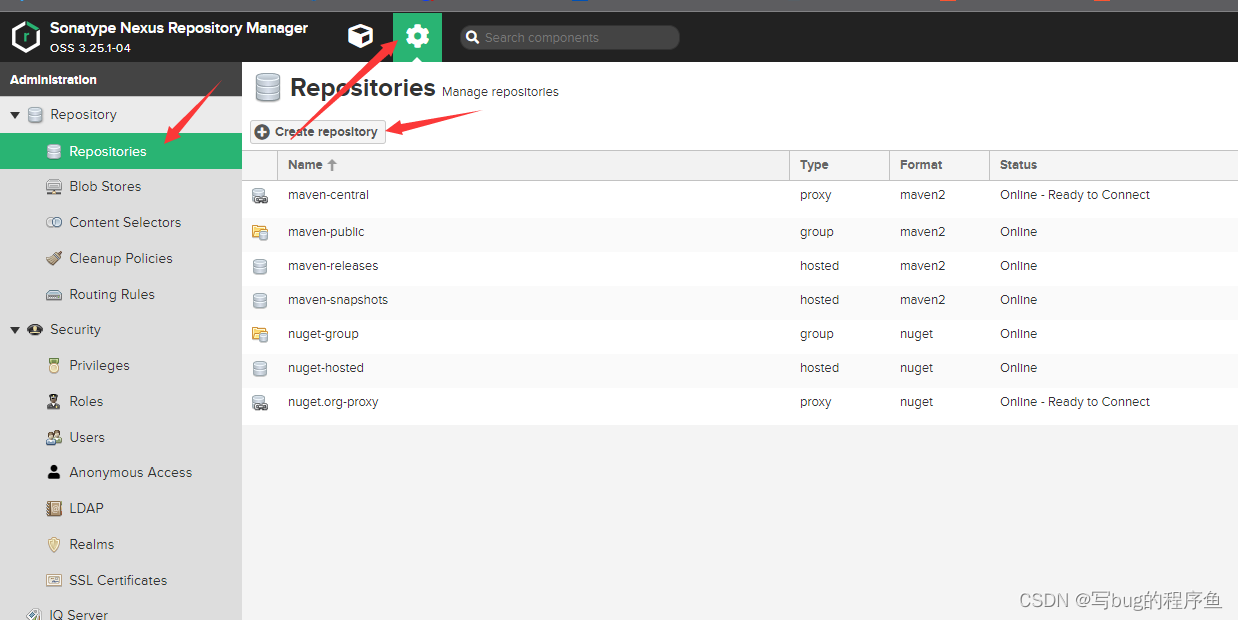Open the SSL Certificates page
Screen dimensions: 1238x620
click(121, 580)
